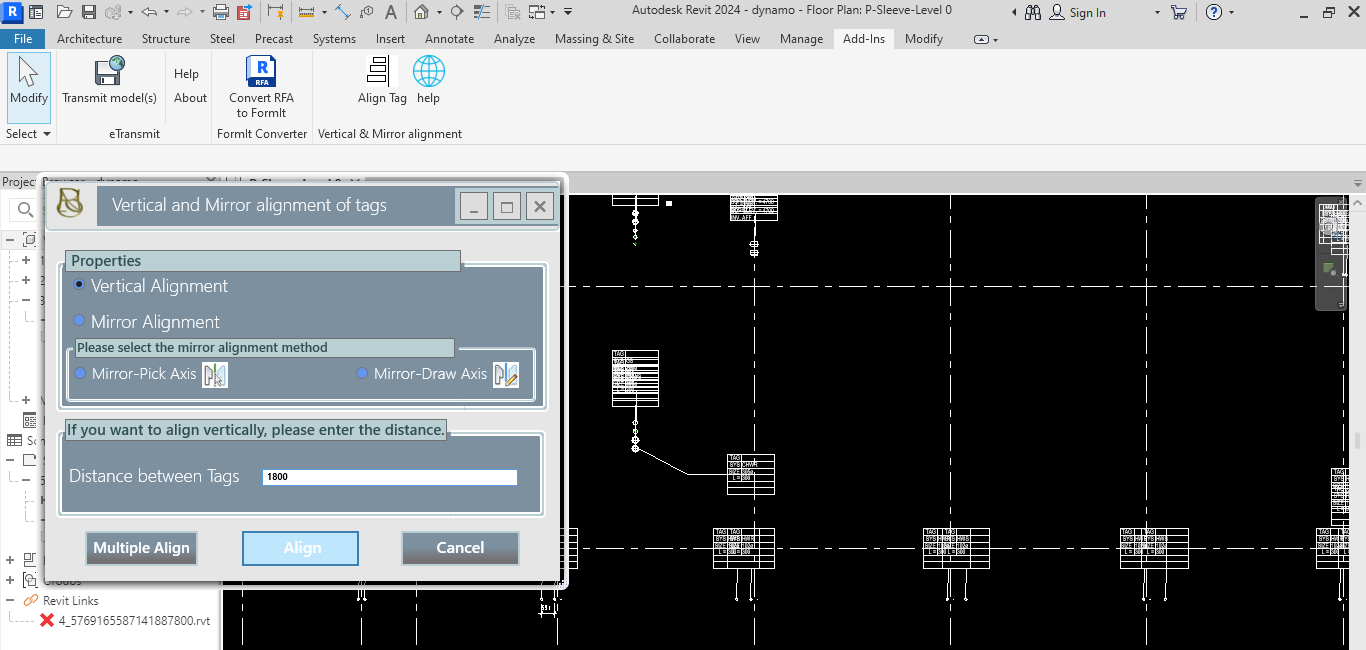Screen dimensions: 1366x650
Task: Collapse the Revit Links tree node
Action: pos(11,600)
